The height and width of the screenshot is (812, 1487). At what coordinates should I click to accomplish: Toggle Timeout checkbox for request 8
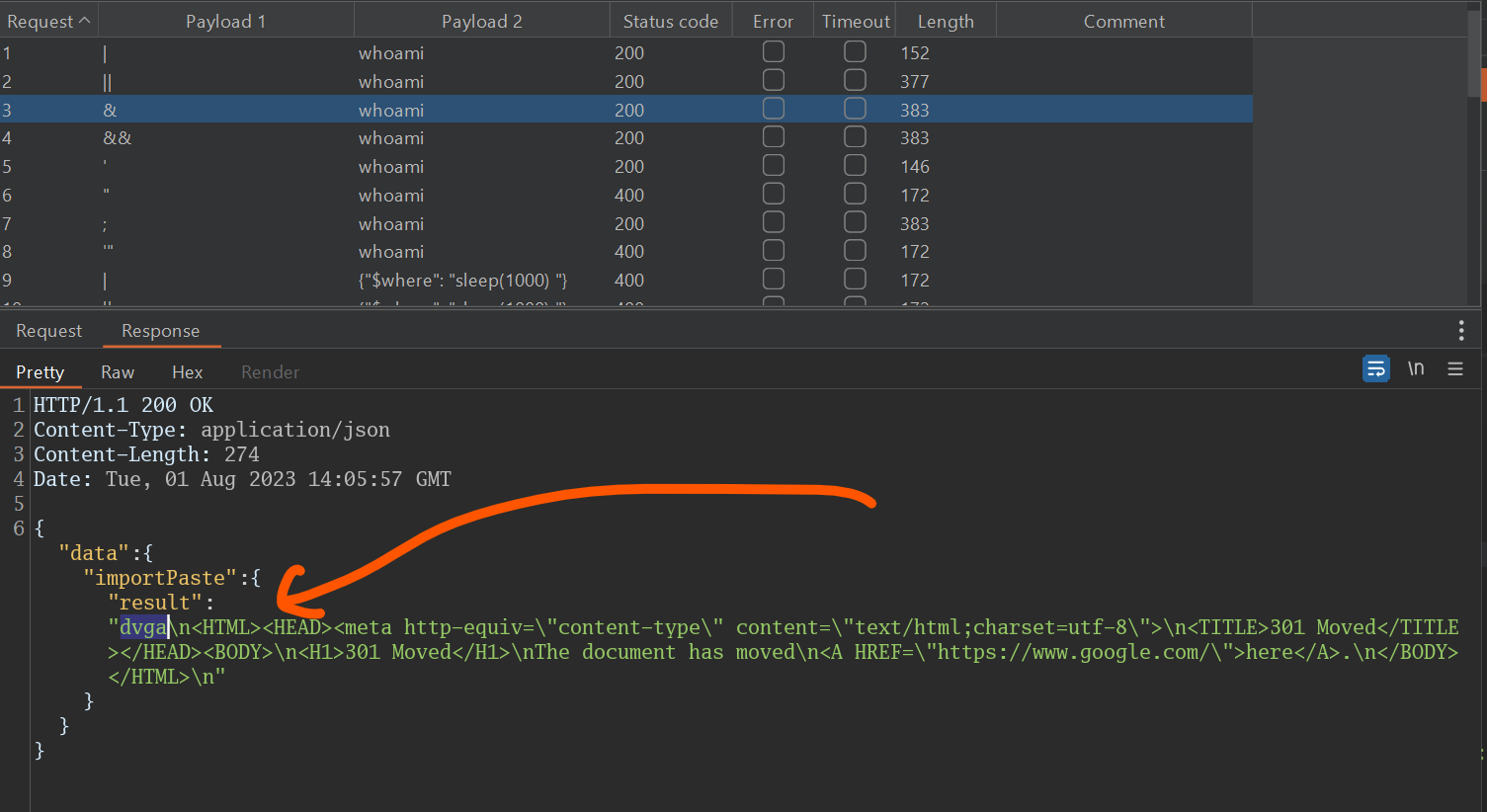click(x=856, y=250)
